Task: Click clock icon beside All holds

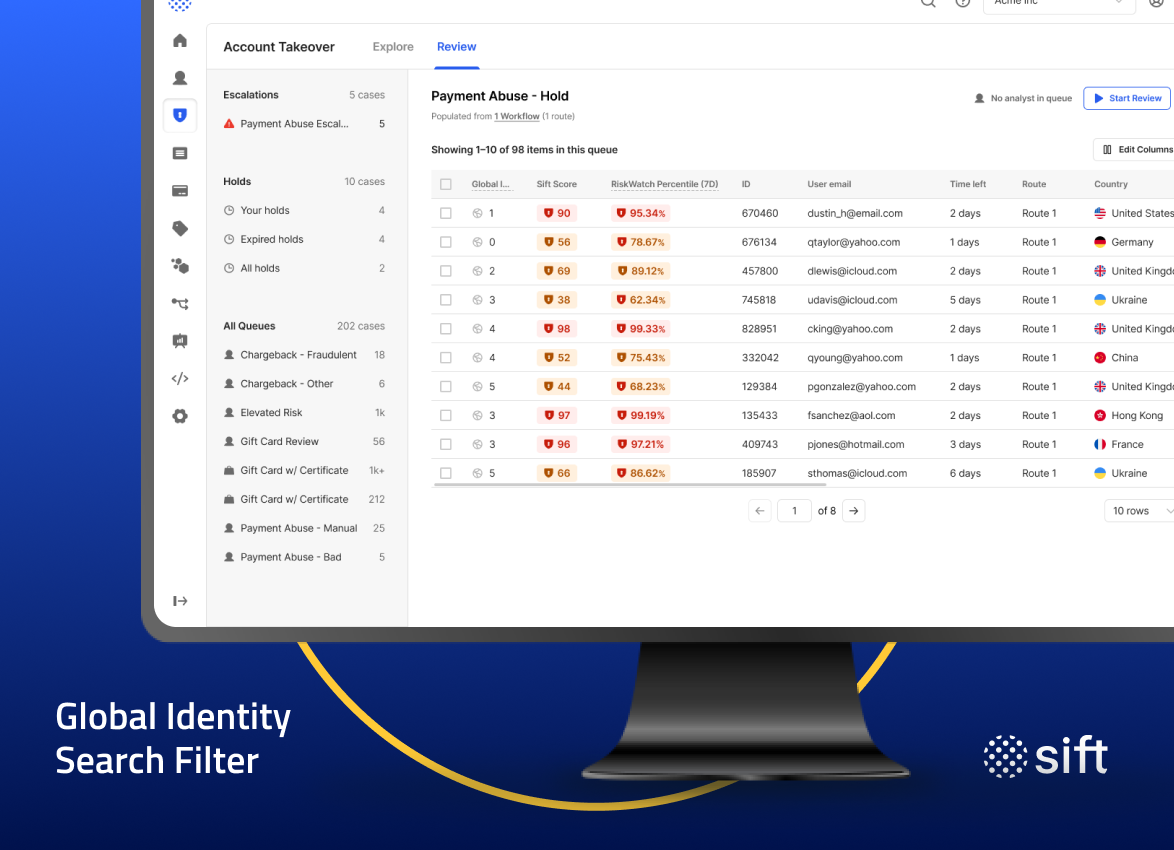Action: pyautogui.click(x=229, y=268)
